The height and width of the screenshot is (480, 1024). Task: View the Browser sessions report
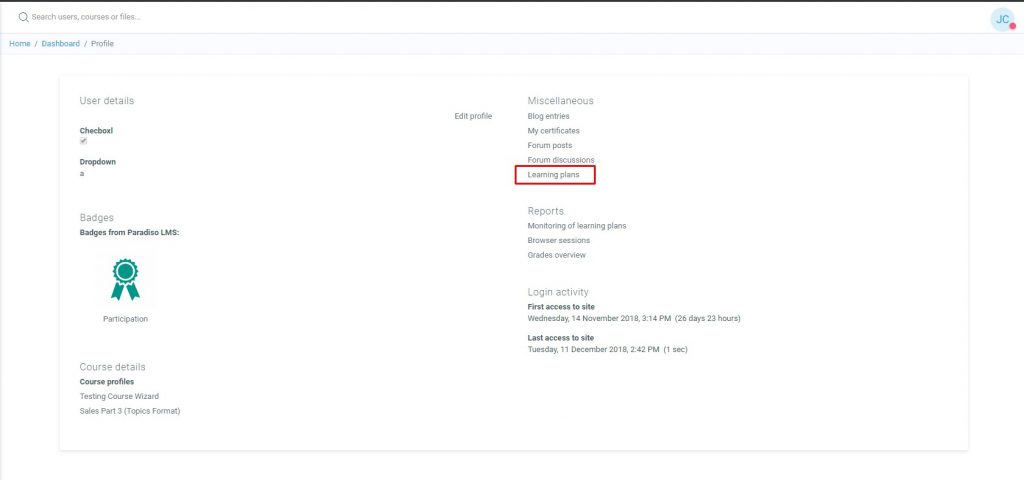pyautogui.click(x=558, y=241)
